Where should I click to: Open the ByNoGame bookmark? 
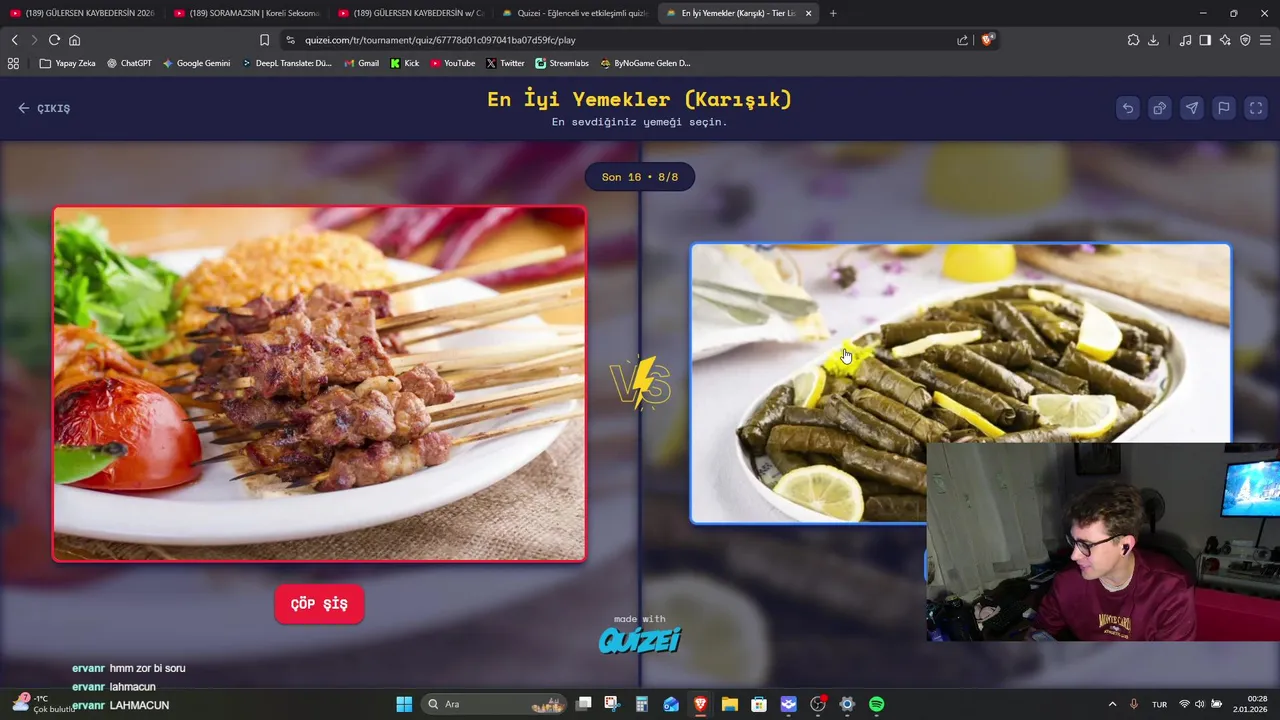pyautogui.click(x=645, y=63)
